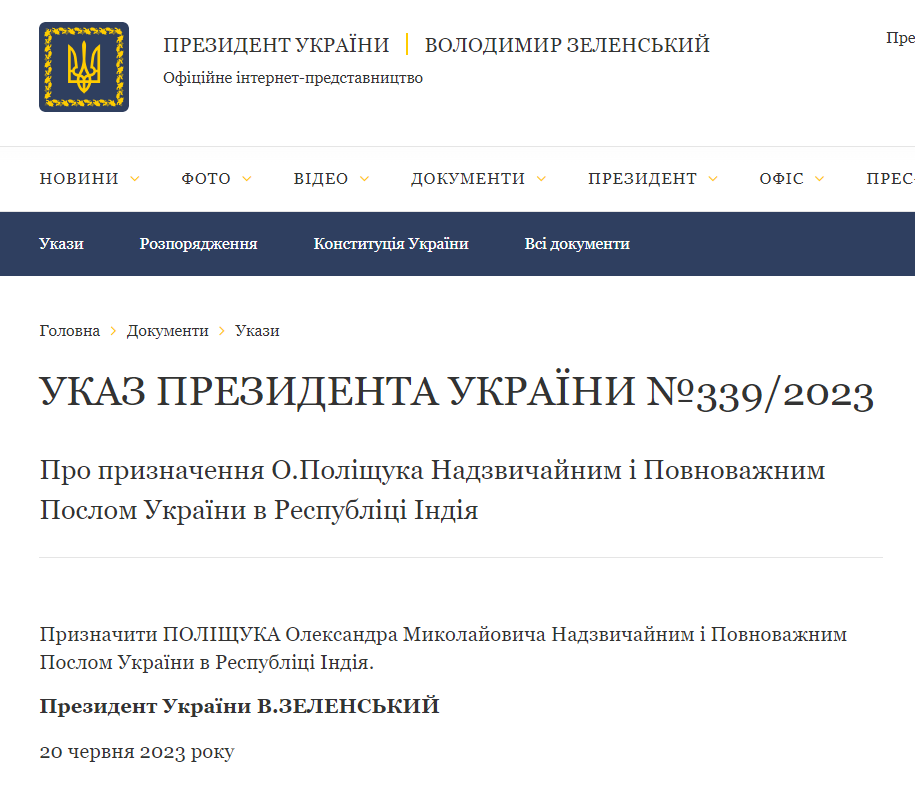Expand the ДОКУМЕНТИ dropdown chevron
Viewport: 915px width, 799px height.
(541, 179)
